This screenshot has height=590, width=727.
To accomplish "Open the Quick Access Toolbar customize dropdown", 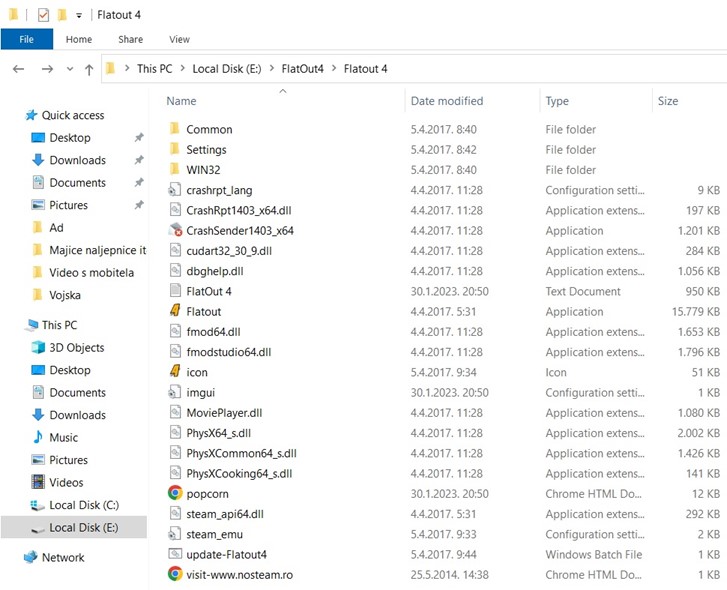I will coord(79,16).
